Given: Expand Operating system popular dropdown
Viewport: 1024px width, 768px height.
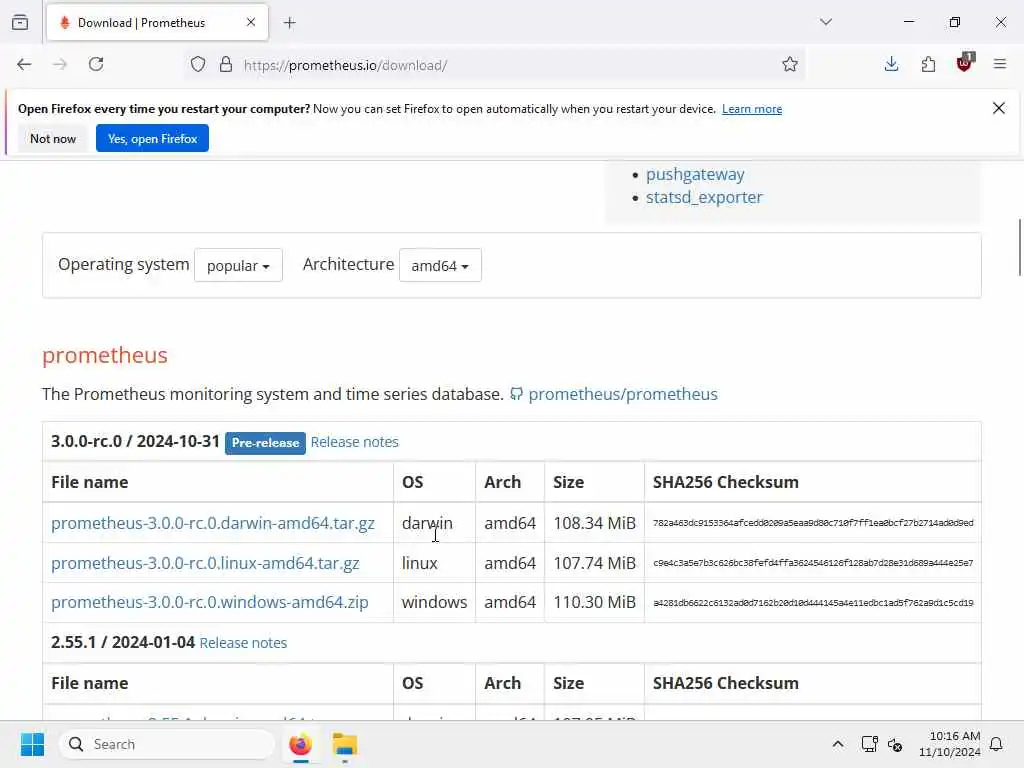Looking at the screenshot, I should (238, 265).
